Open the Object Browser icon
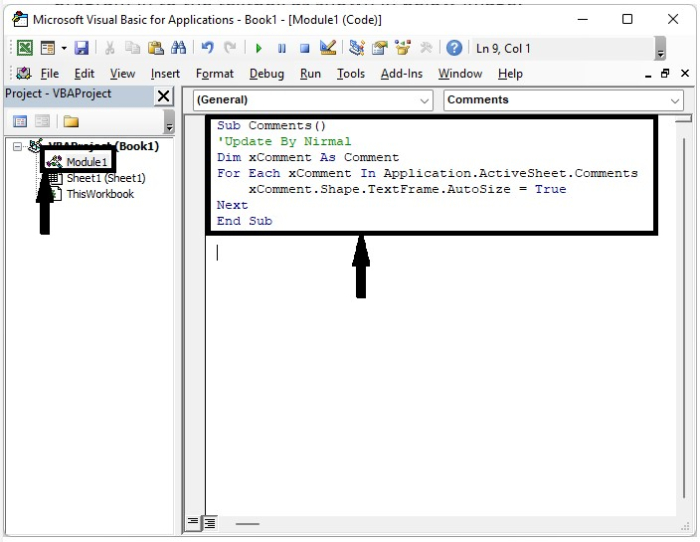The width and height of the screenshot is (700, 542). point(403,48)
